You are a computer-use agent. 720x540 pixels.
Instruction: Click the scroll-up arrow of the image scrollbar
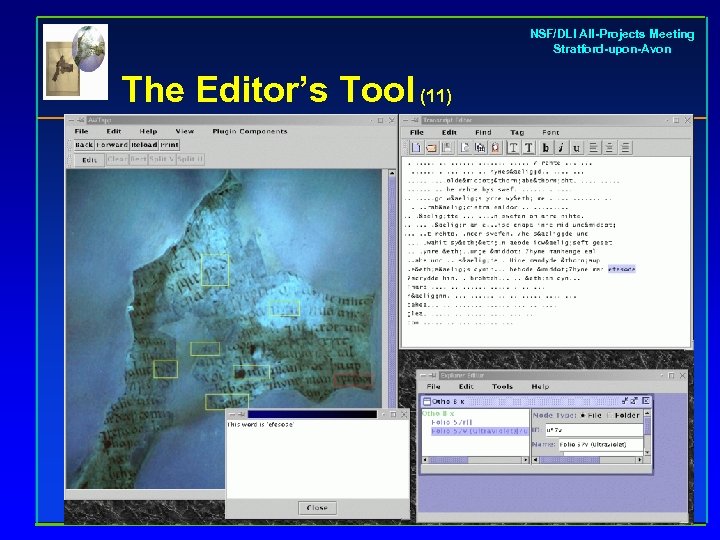click(392, 173)
